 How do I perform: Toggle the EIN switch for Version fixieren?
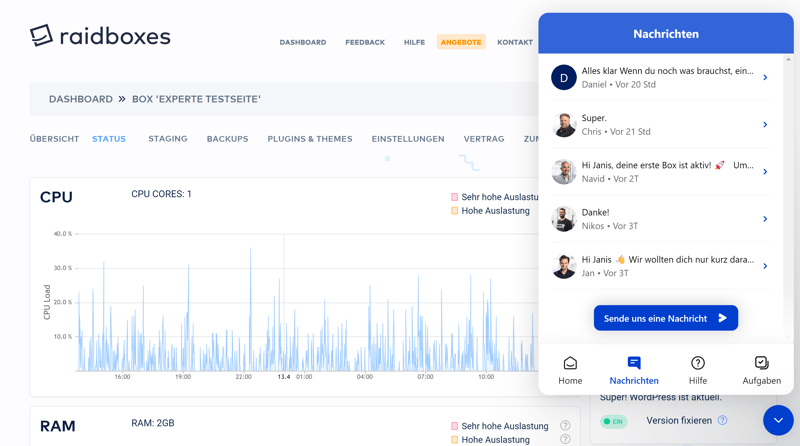coord(613,422)
